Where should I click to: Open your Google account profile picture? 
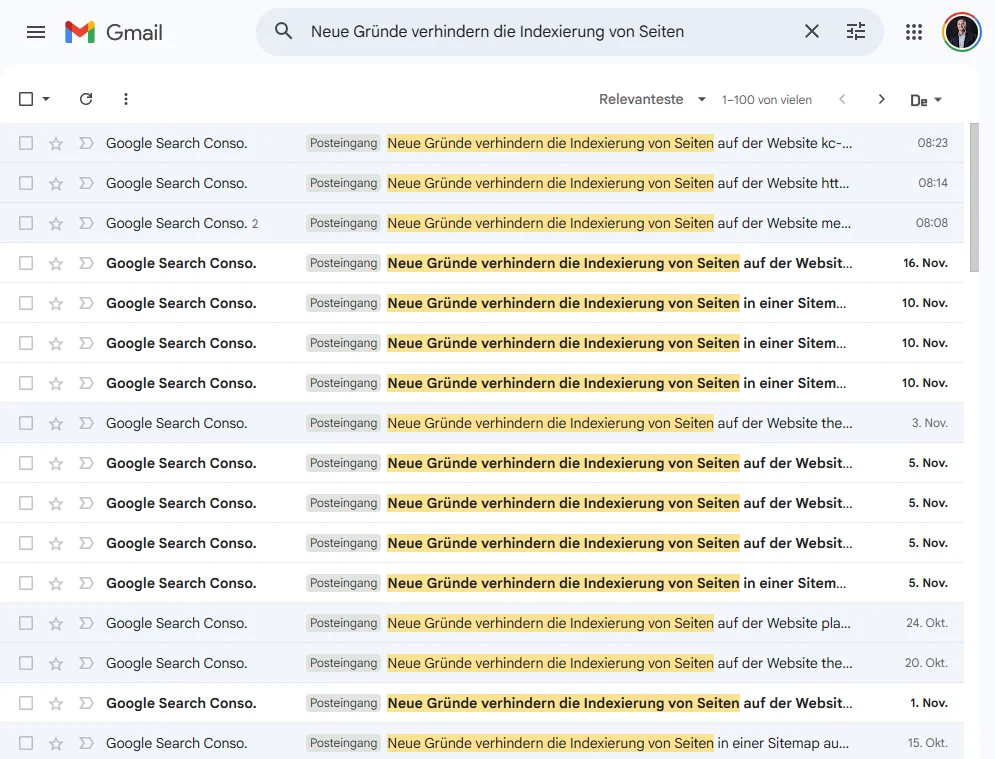tap(960, 31)
